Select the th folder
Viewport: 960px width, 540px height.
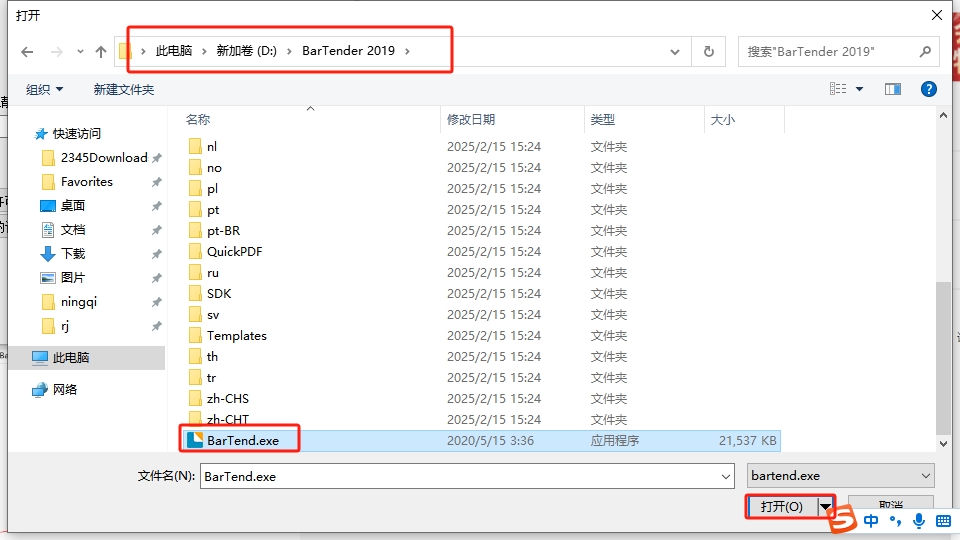coord(212,356)
